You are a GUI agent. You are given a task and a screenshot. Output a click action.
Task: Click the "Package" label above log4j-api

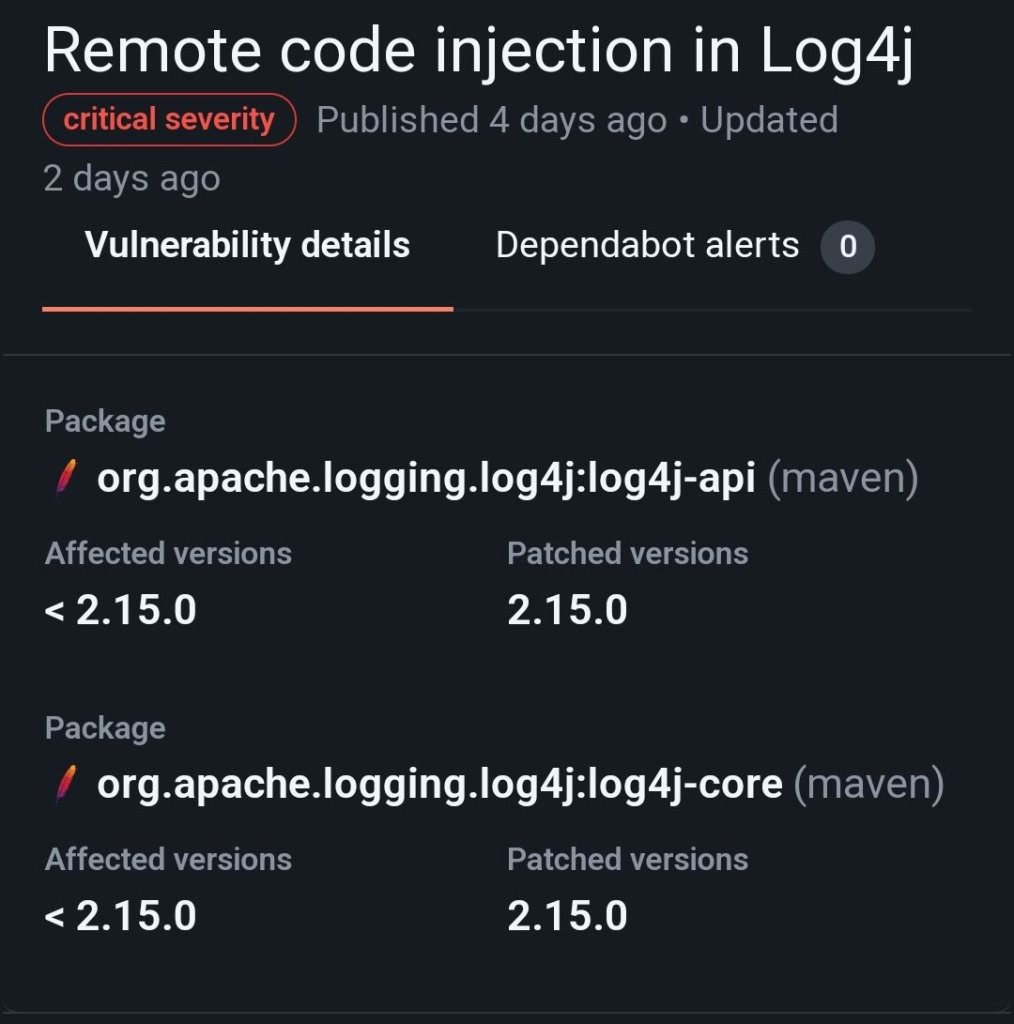click(105, 422)
